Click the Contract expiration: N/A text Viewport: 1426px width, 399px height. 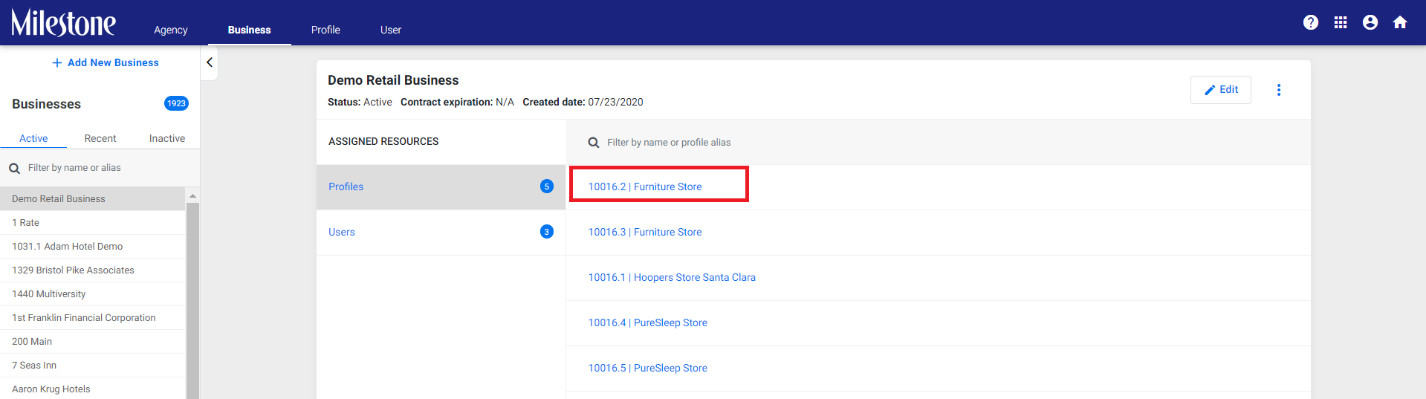coord(457,102)
